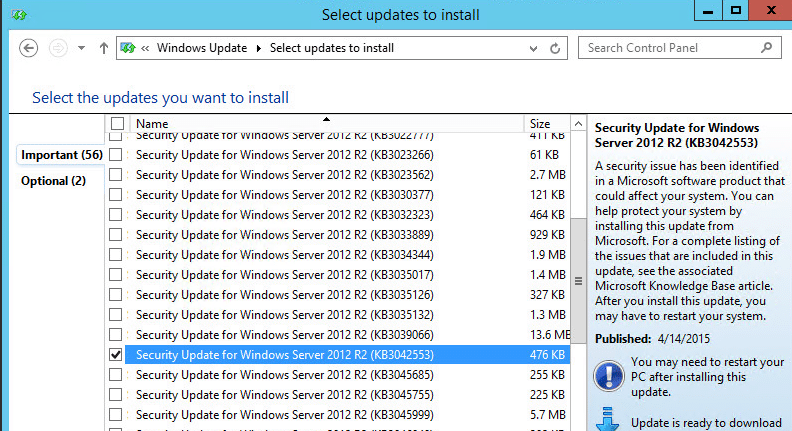Image resolution: width=792 pixels, height=431 pixels.
Task: Switch to Optional (2) updates tab
Action: tap(54, 181)
